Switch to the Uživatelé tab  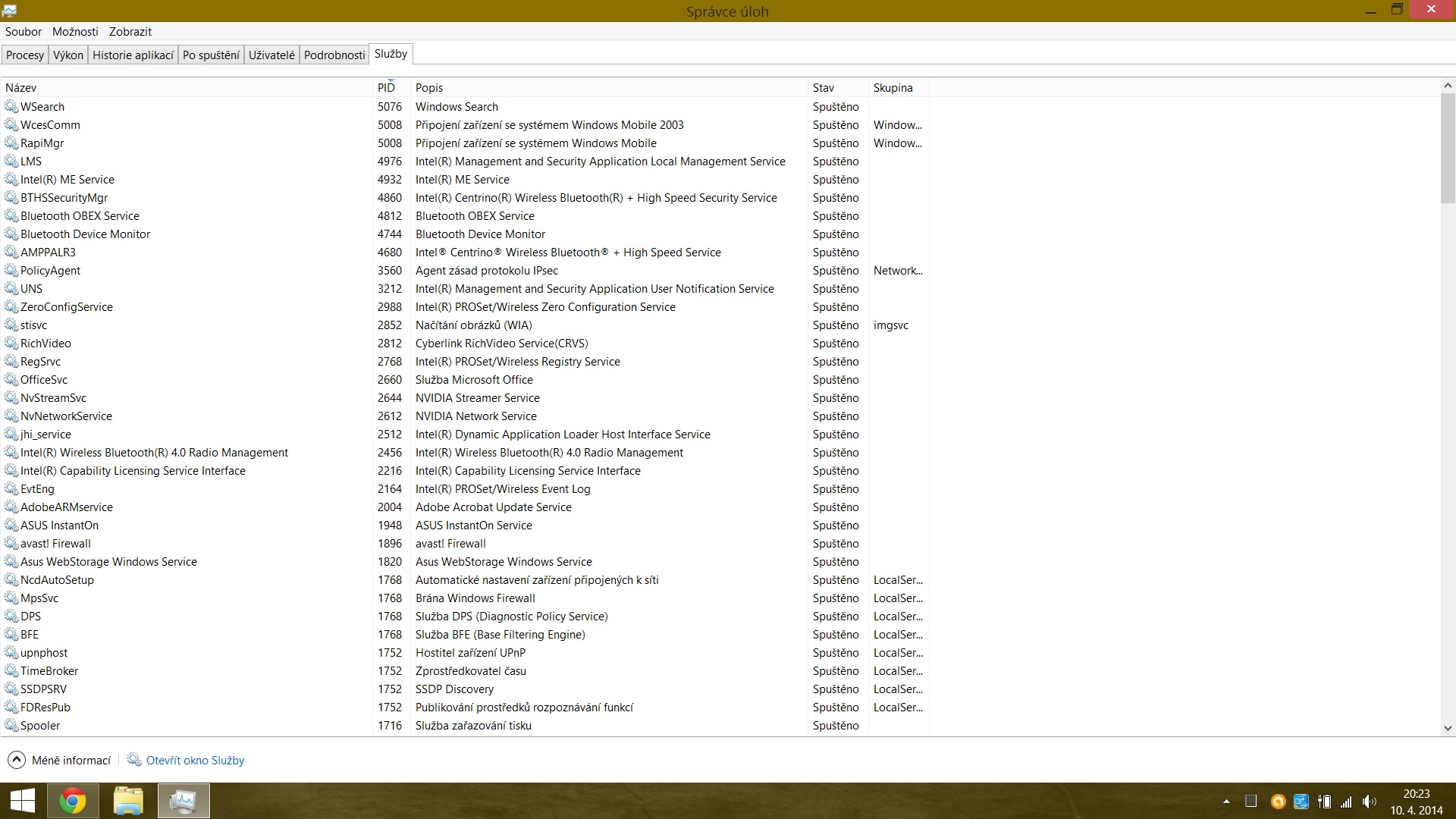tap(271, 55)
